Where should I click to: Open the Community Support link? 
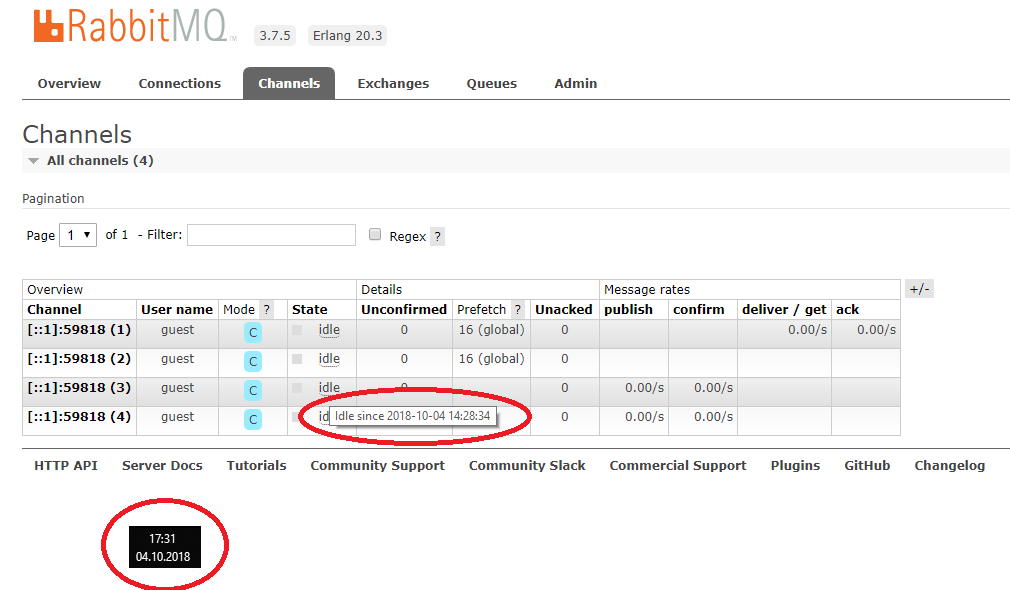pos(377,466)
